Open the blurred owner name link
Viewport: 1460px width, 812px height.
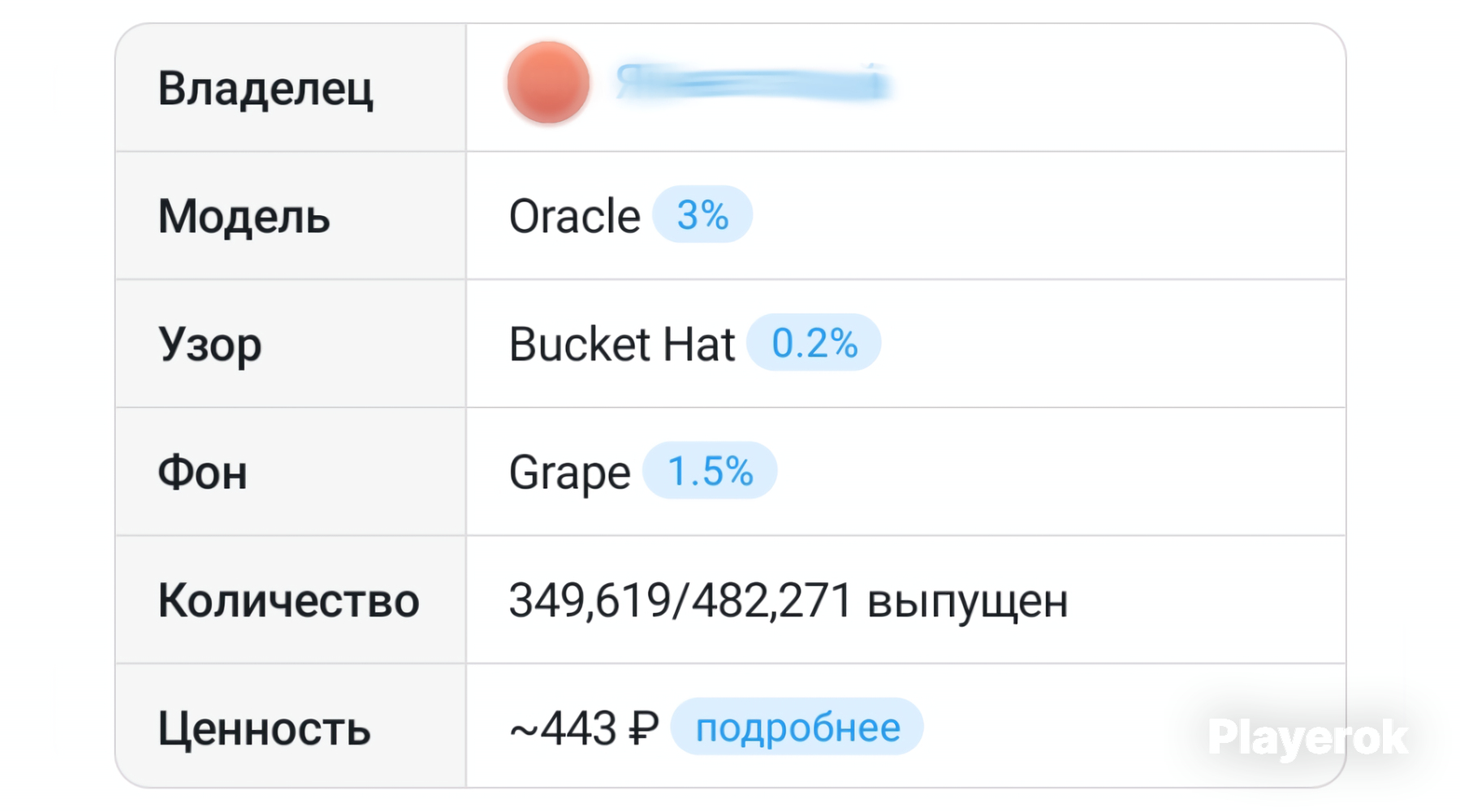(x=752, y=84)
